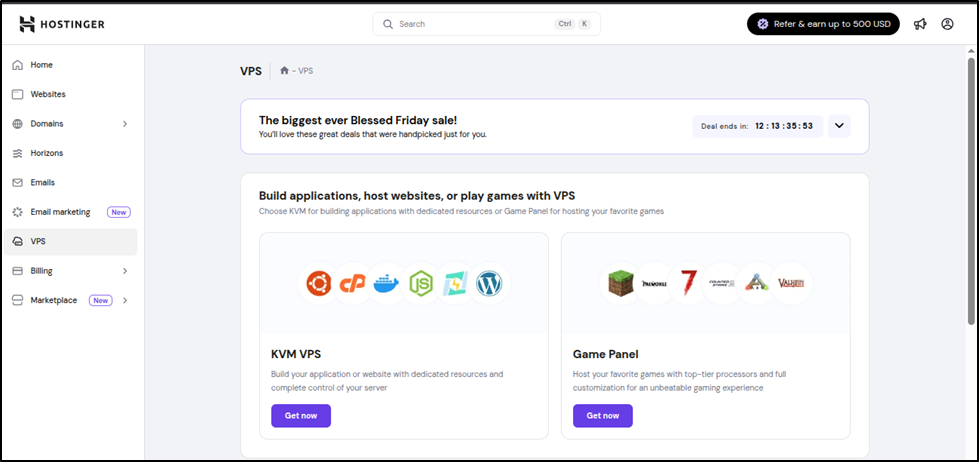This screenshot has height=462, width=979.
Task: Click Get now for KVM VPS
Action: 300,415
